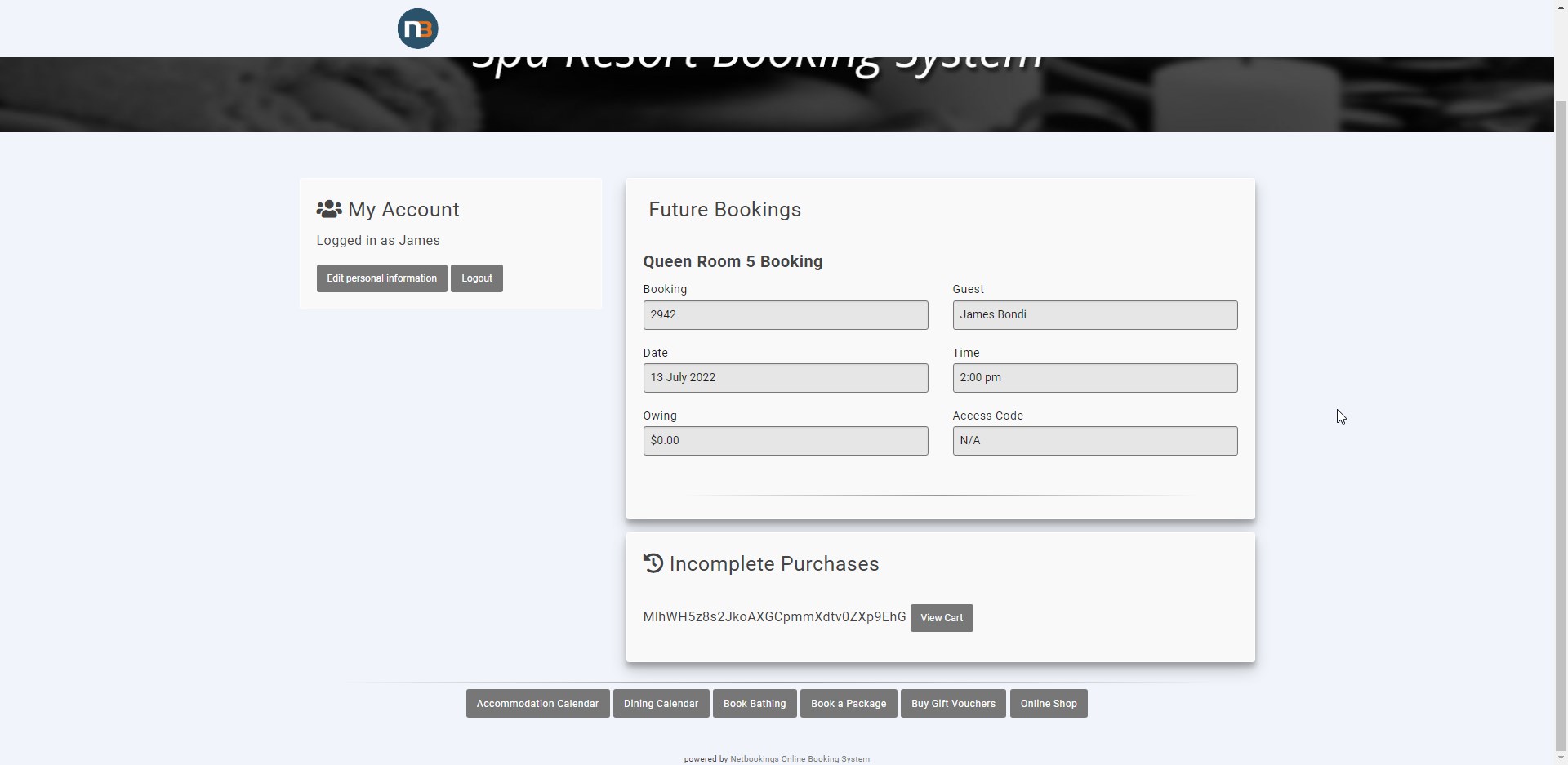Click the Incomplete Purchases history icon
The height and width of the screenshot is (765, 1568).
tap(654, 563)
